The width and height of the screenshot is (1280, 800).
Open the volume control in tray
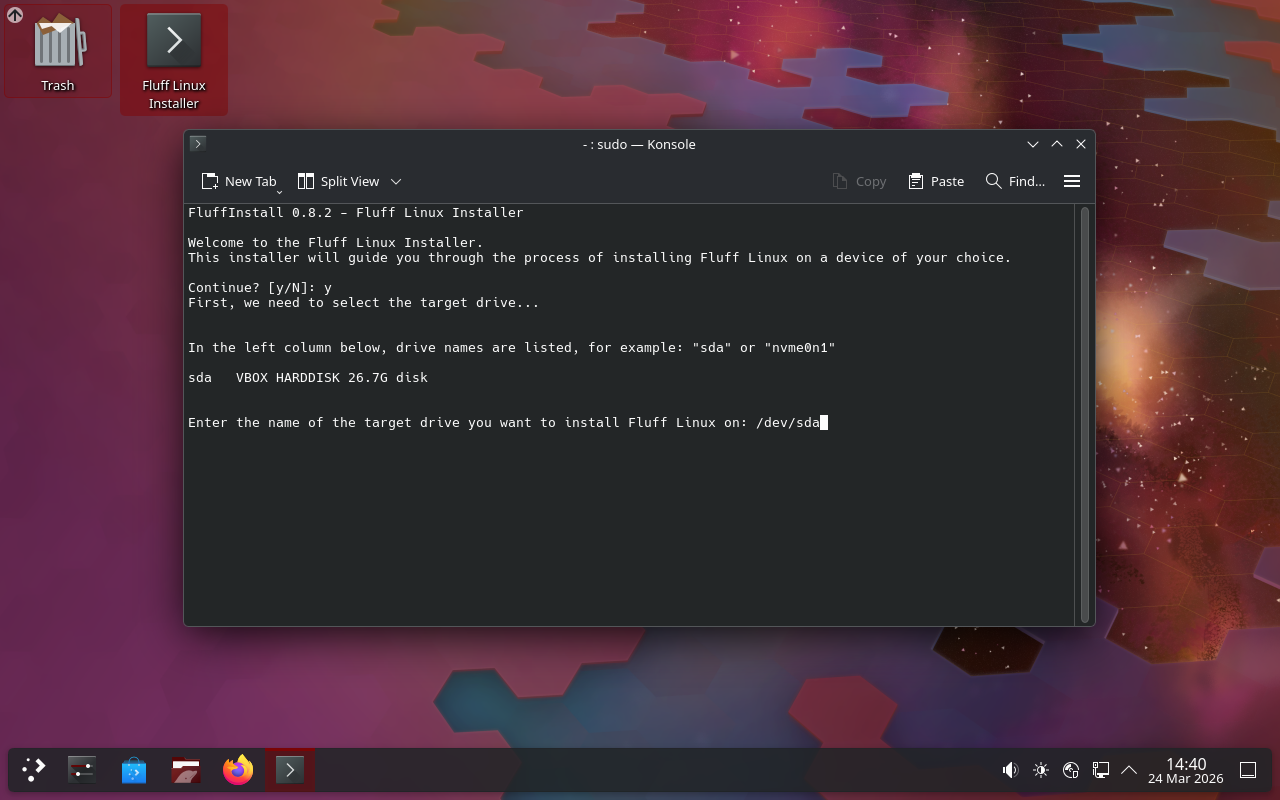tap(1010, 770)
